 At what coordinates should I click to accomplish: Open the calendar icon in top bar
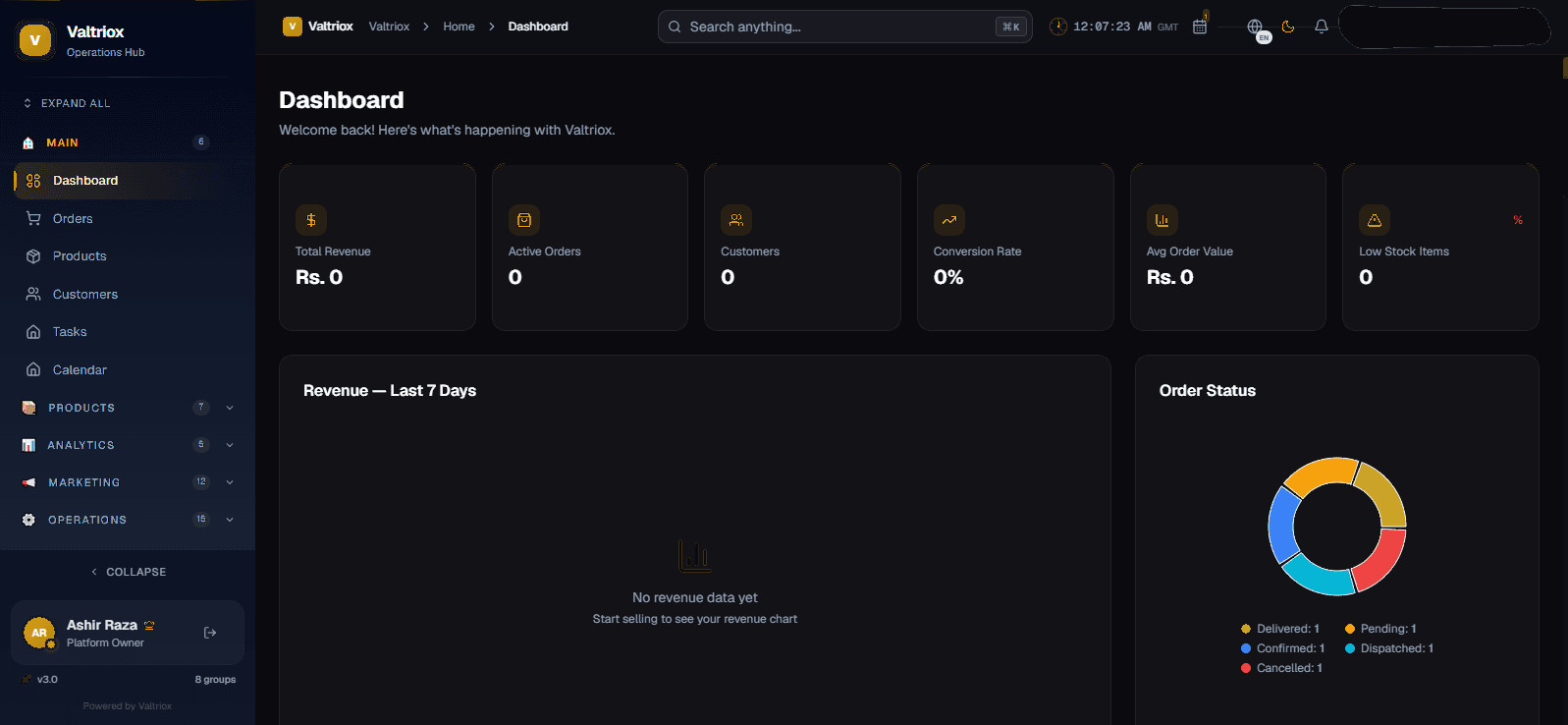point(1200,27)
